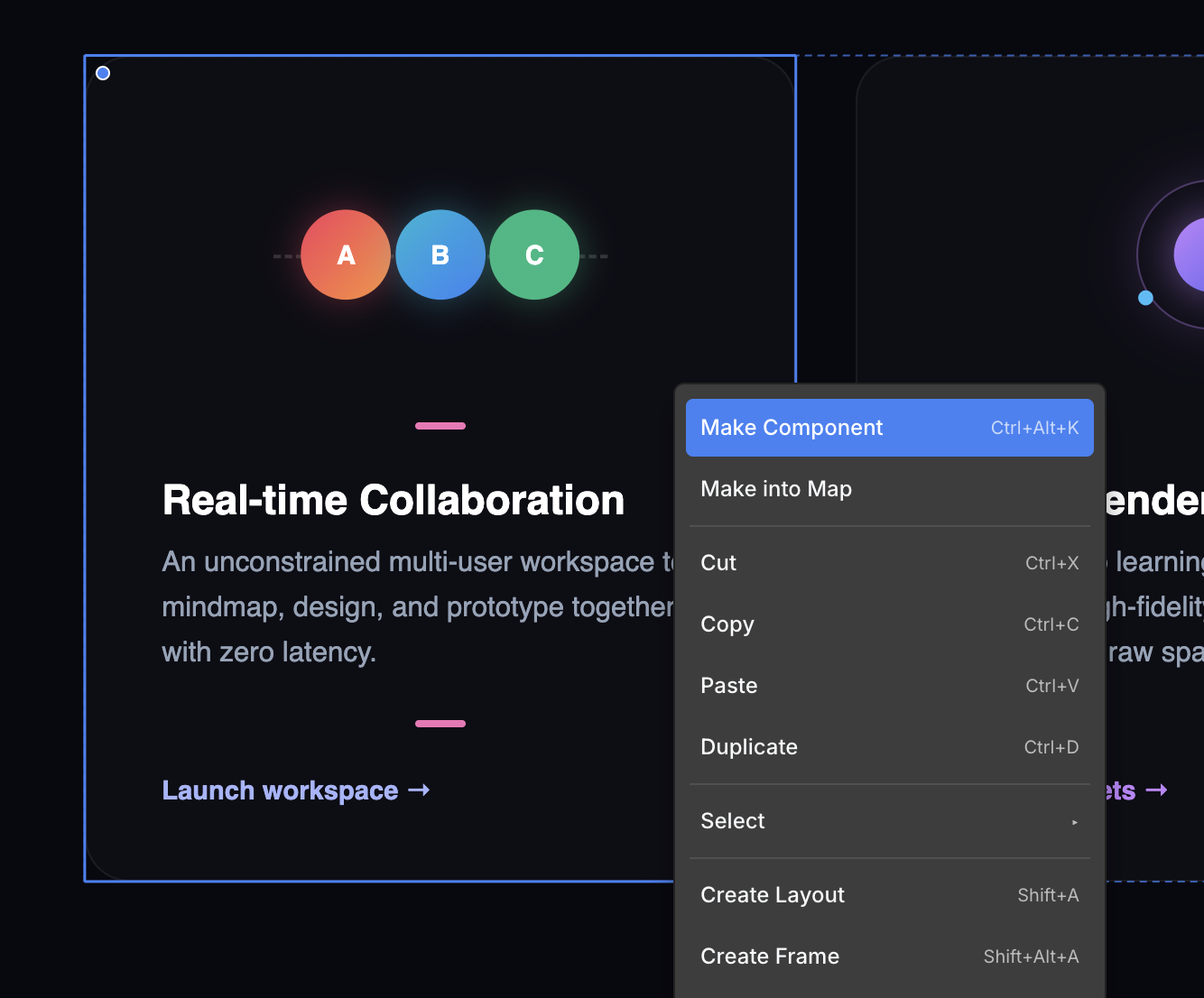This screenshot has width=1204, height=998.
Task: Click the Real-time Collaboration heading
Action: coord(394,500)
